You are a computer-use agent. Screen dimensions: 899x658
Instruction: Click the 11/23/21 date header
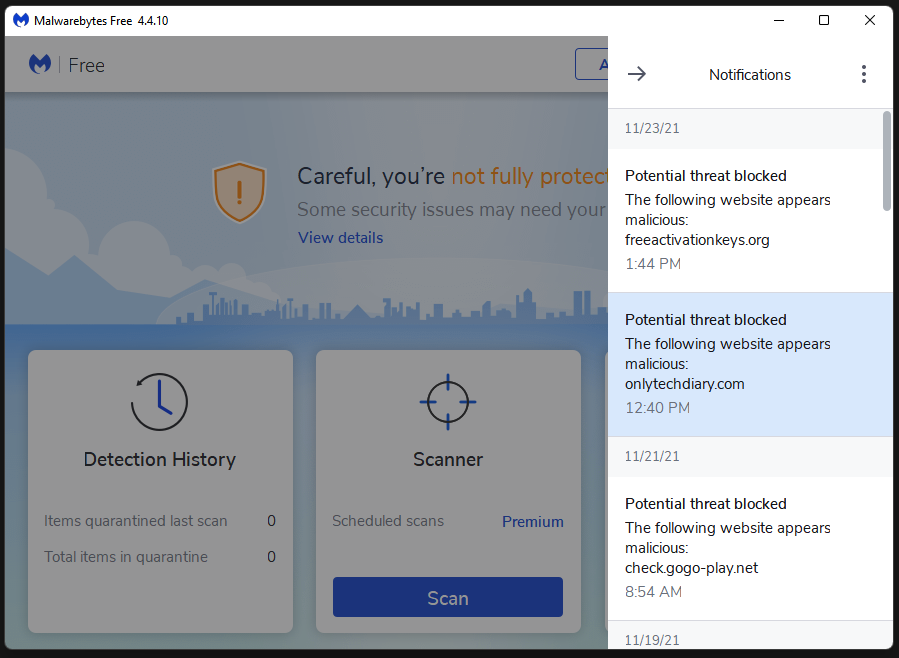652,128
